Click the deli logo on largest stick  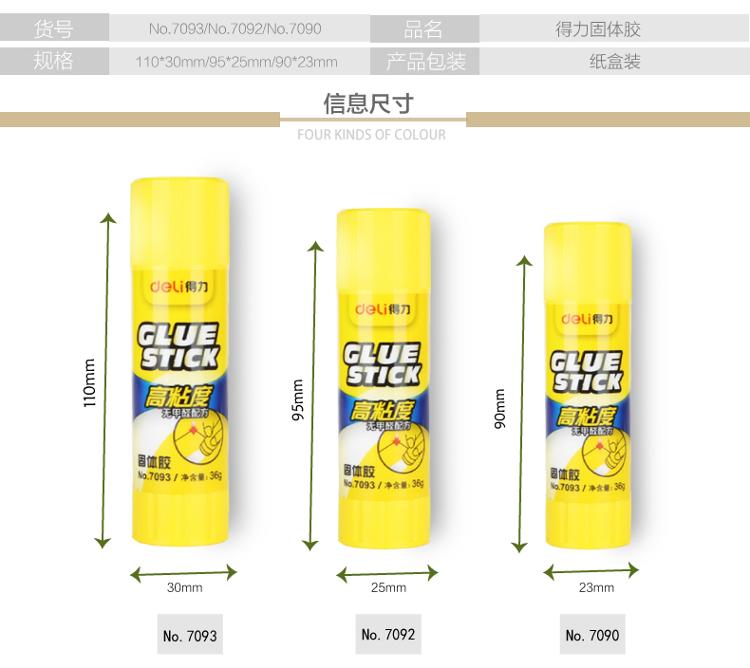tap(179, 287)
